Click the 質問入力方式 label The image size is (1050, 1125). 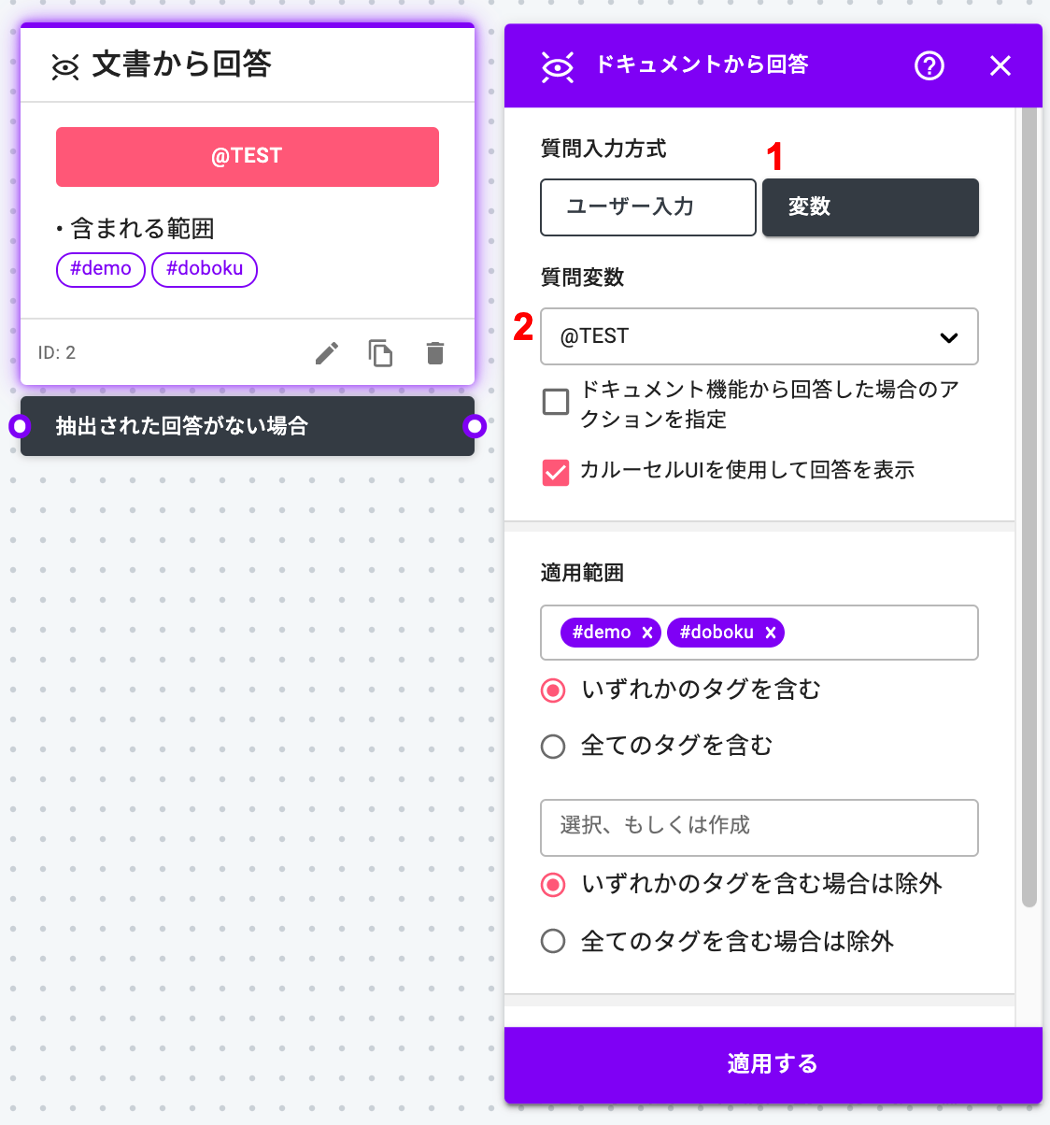pos(603,149)
